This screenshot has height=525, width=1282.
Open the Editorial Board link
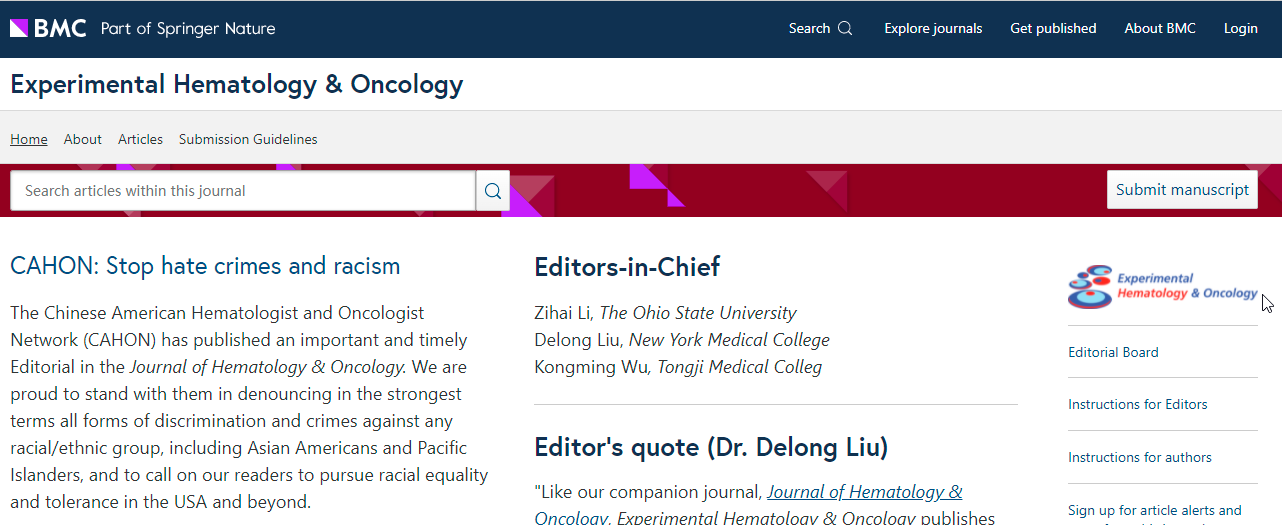point(1113,352)
